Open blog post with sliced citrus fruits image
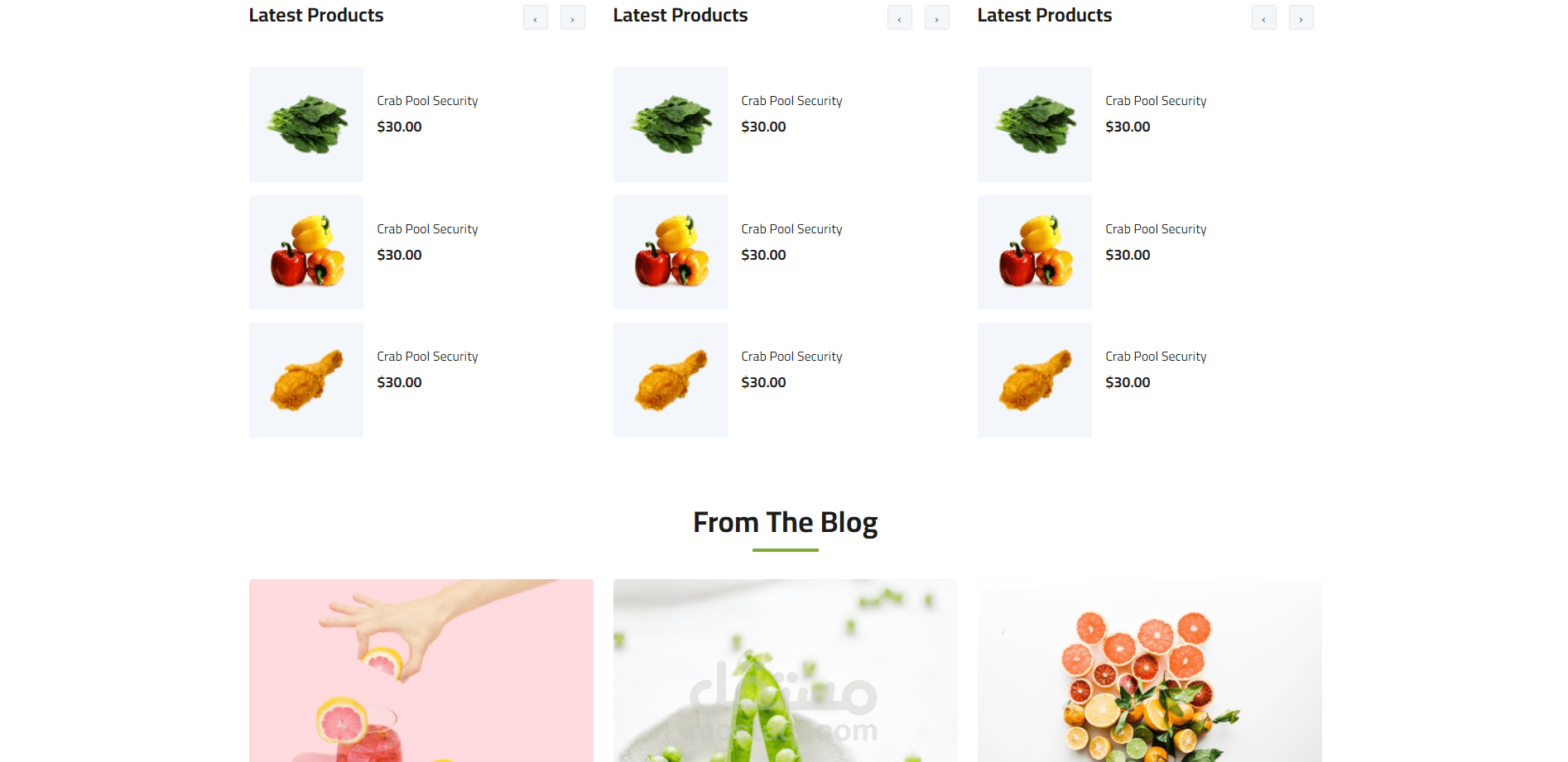 pos(1150,670)
